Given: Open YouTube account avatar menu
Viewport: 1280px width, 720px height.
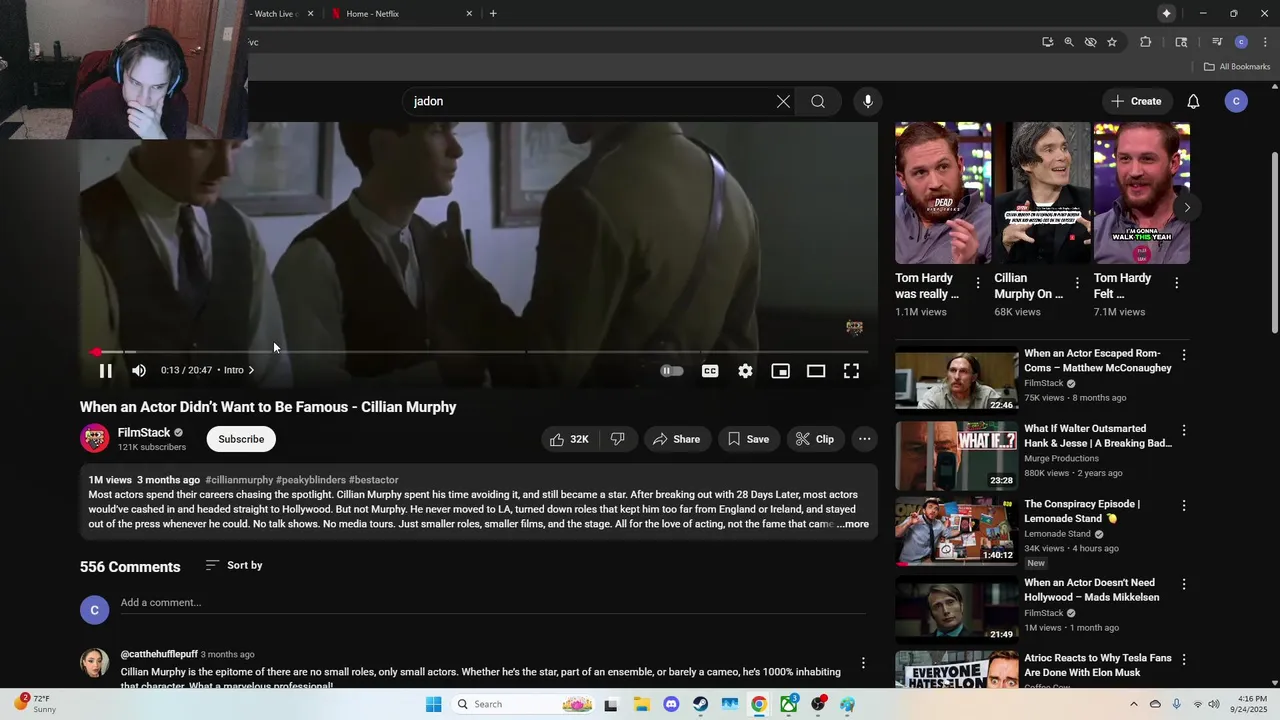Looking at the screenshot, I should click(1236, 101).
